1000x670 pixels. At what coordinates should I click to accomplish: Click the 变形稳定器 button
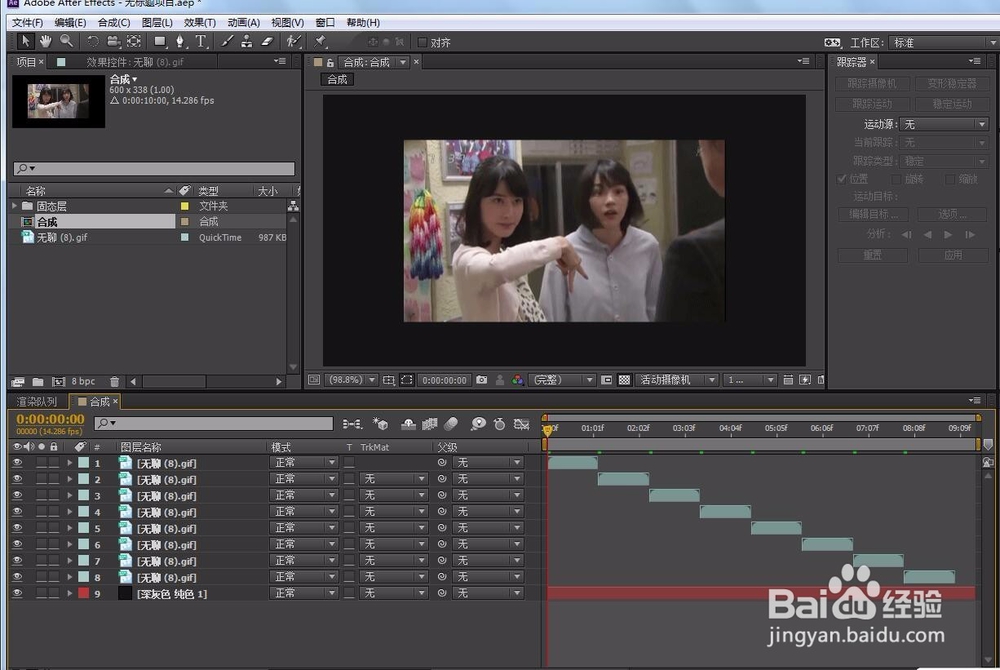click(952, 84)
